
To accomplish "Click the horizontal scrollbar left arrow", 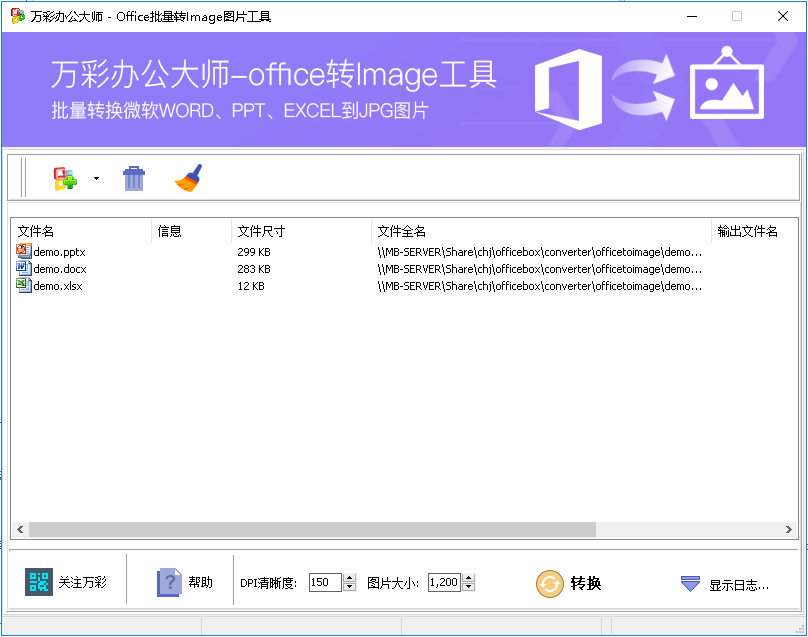I will coord(20,529).
